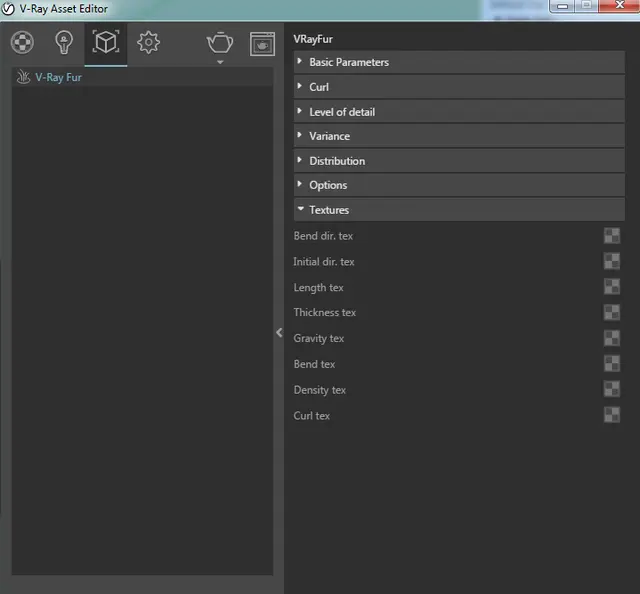
Task: Click the Gravity tex texture slot
Action: [x=611, y=338]
